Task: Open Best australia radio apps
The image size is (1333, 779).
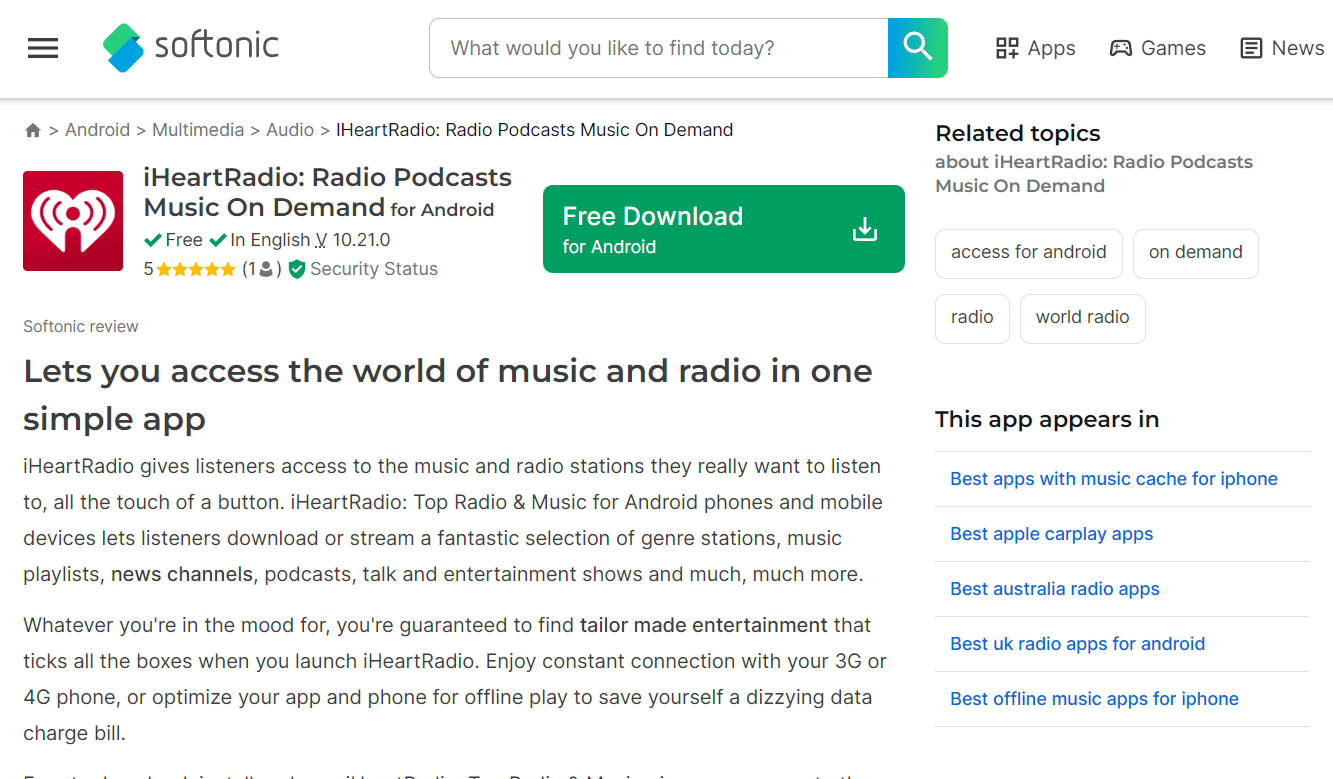Action: point(1055,589)
